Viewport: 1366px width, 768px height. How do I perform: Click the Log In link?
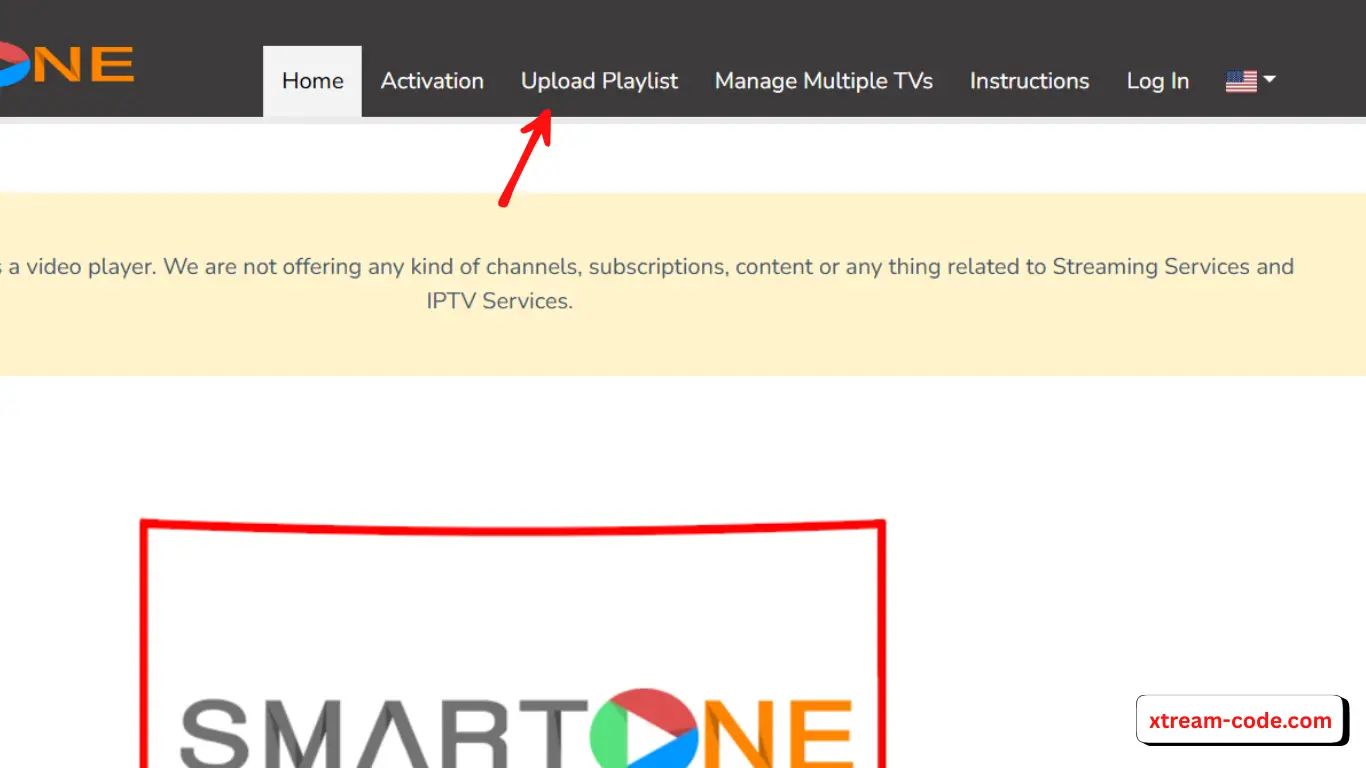(1157, 81)
